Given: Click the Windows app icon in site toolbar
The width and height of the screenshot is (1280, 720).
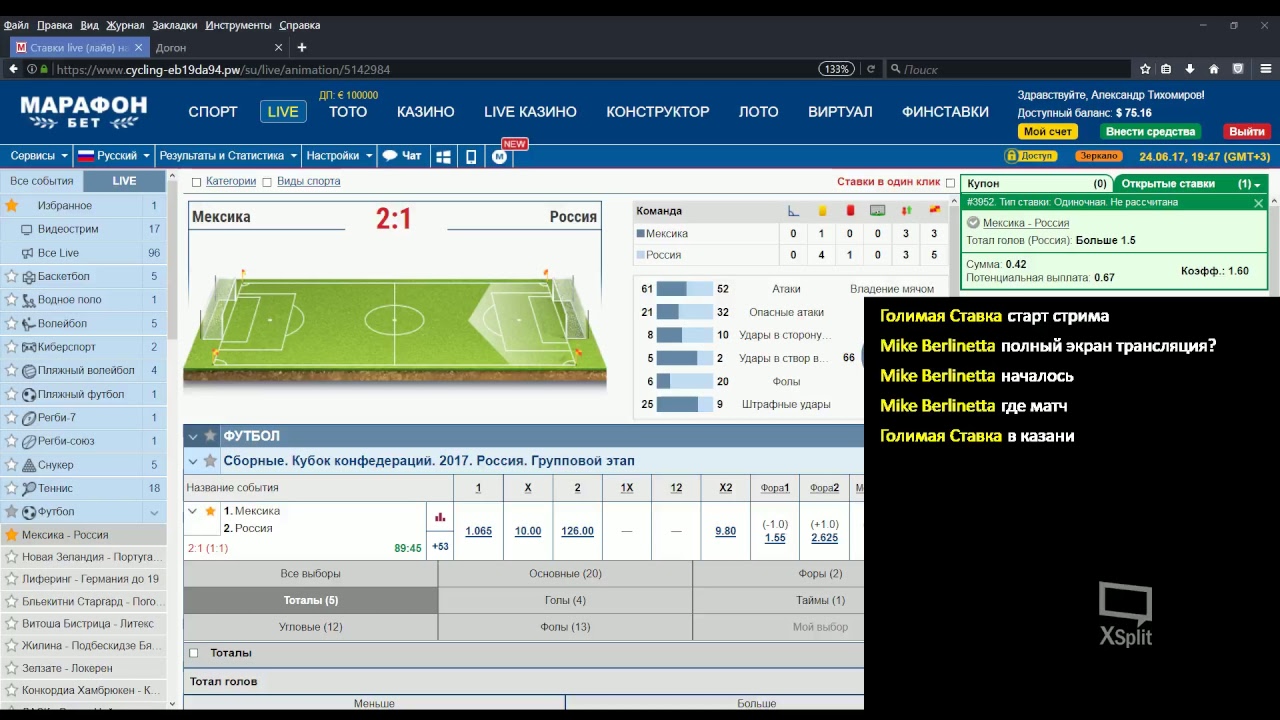Looking at the screenshot, I should click(x=443, y=156).
